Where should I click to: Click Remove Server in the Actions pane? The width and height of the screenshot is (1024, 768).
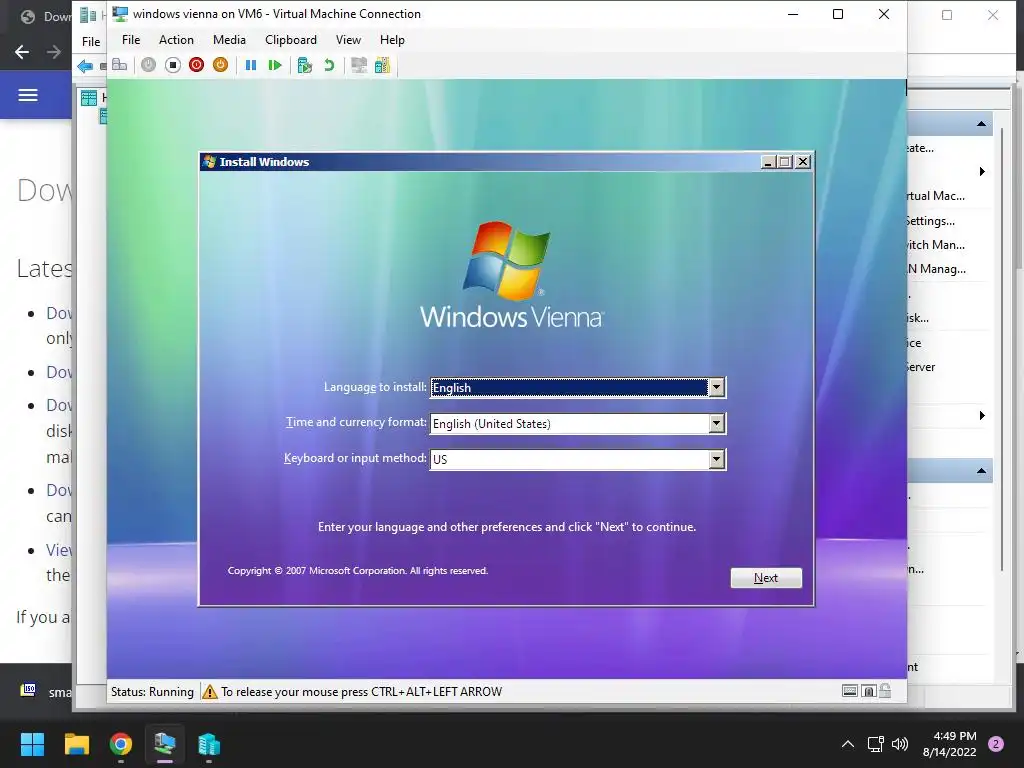[x=921, y=367]
